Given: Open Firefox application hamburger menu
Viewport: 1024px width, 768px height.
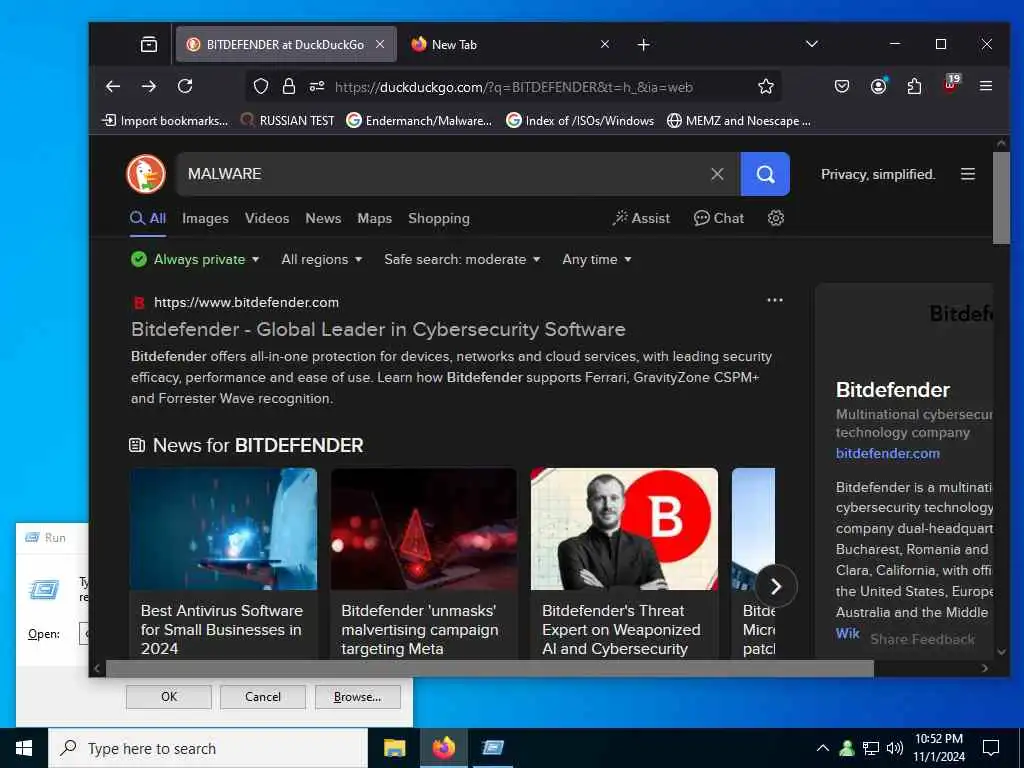Looking at the screenshot, I should [986, 86].
